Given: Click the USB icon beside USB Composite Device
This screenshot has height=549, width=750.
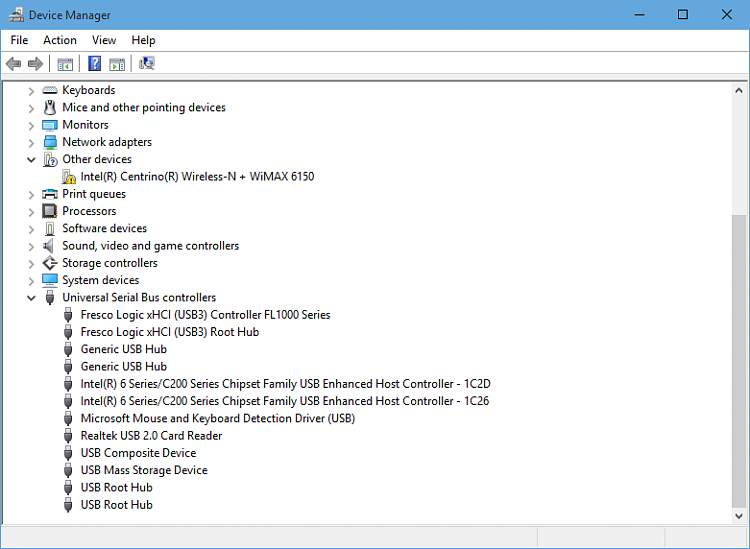Looking at the screenshot, I should pos(68,453).
